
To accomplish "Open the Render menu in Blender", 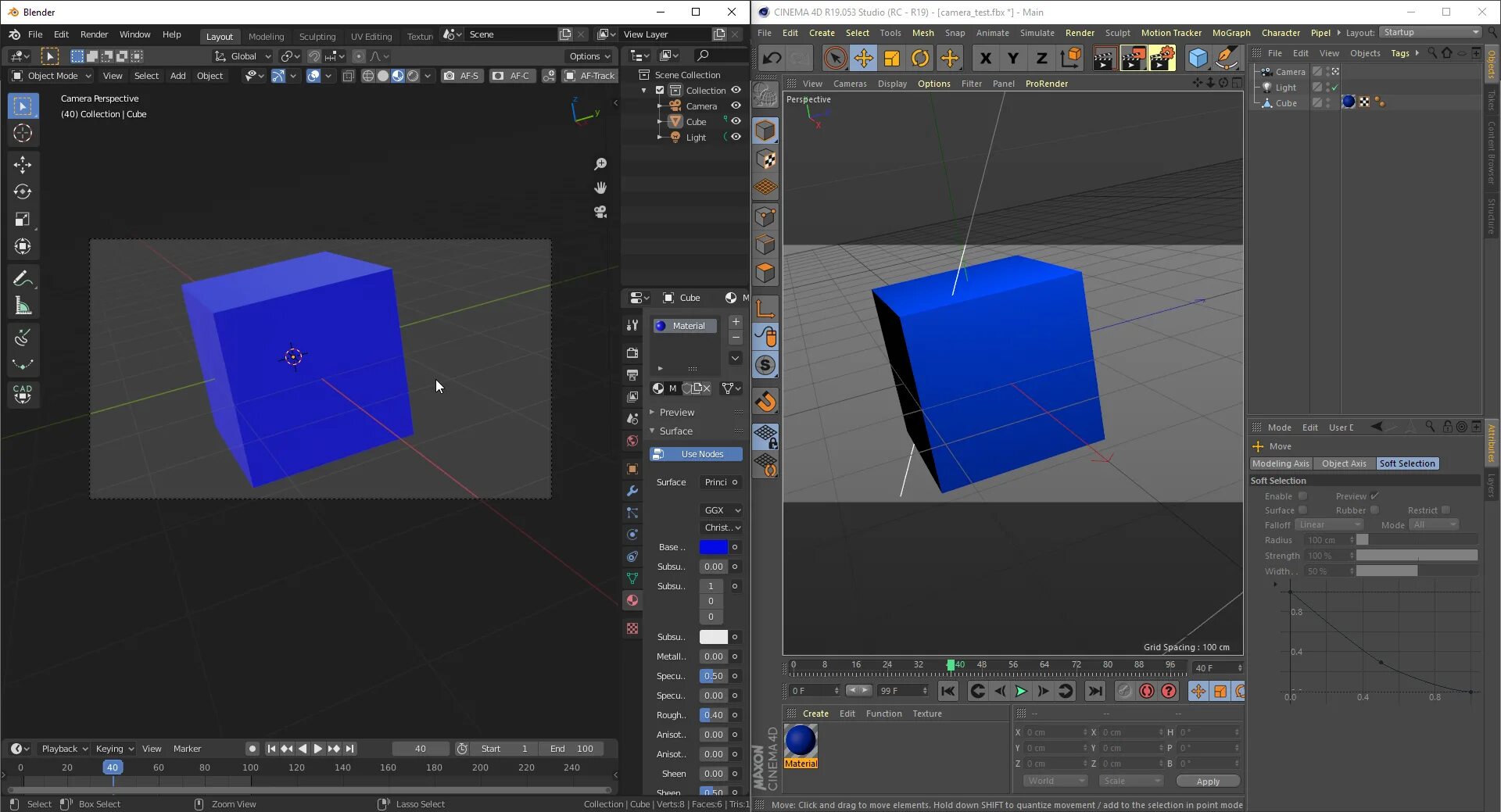I will (x=94, y=34).
